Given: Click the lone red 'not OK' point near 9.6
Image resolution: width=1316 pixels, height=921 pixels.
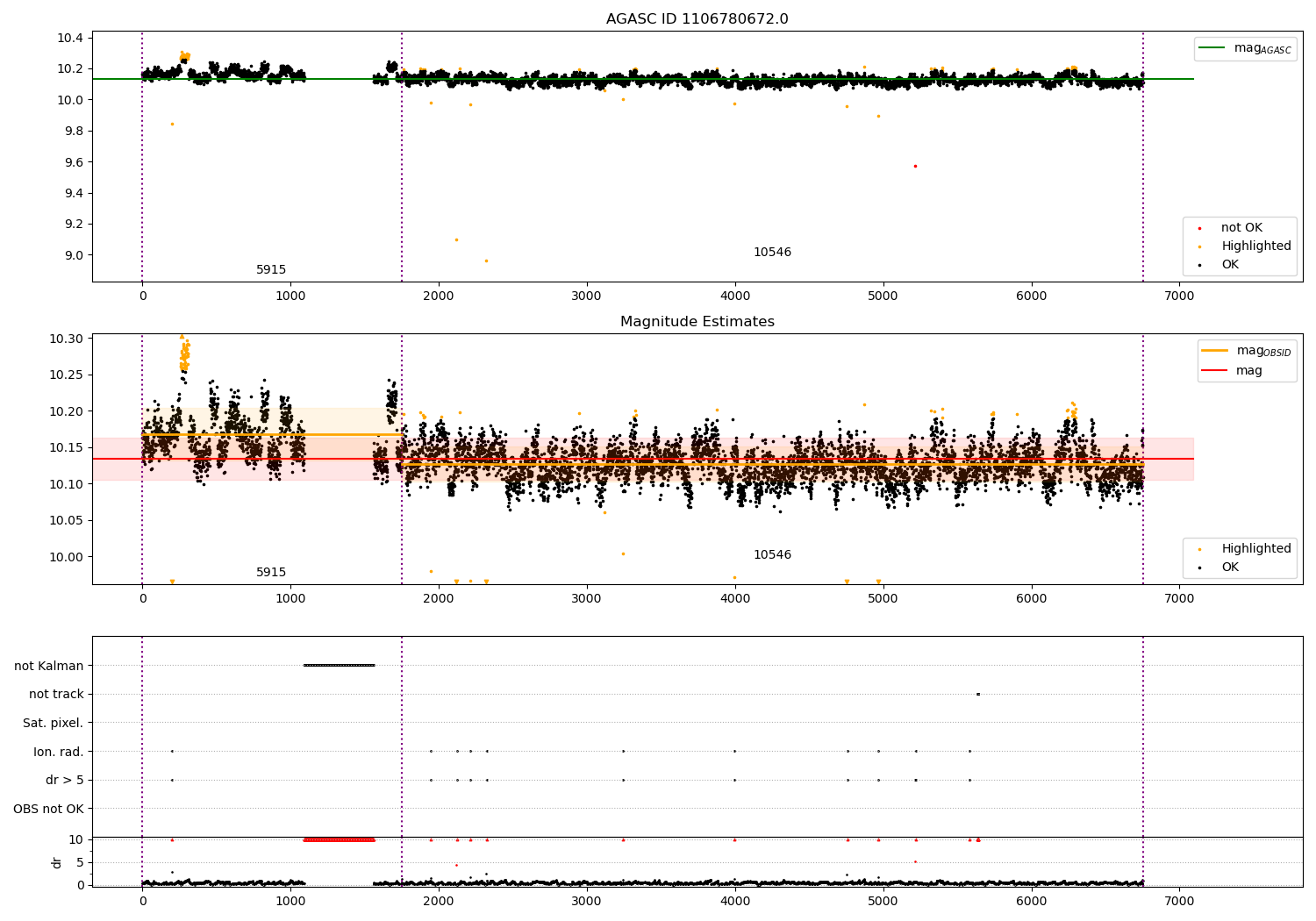Looking at the screenshot, I should point(915,166).
